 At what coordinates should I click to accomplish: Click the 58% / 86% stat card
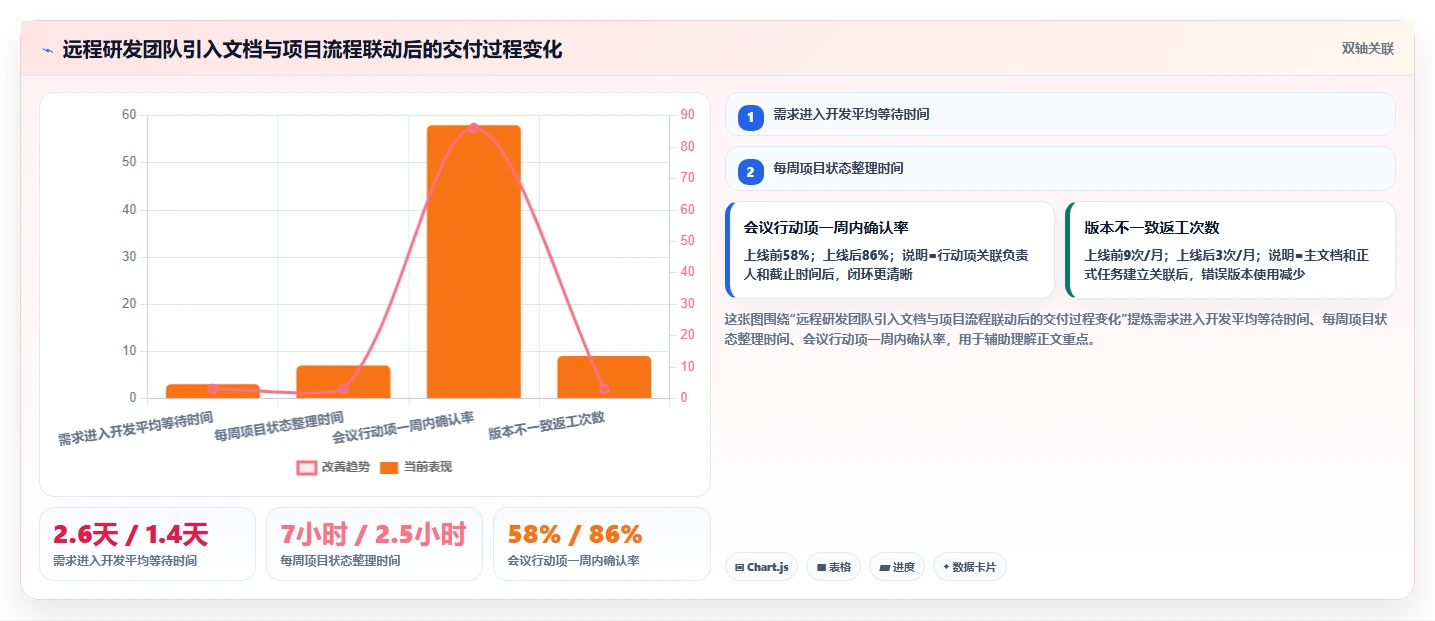[x=601, y=544]
